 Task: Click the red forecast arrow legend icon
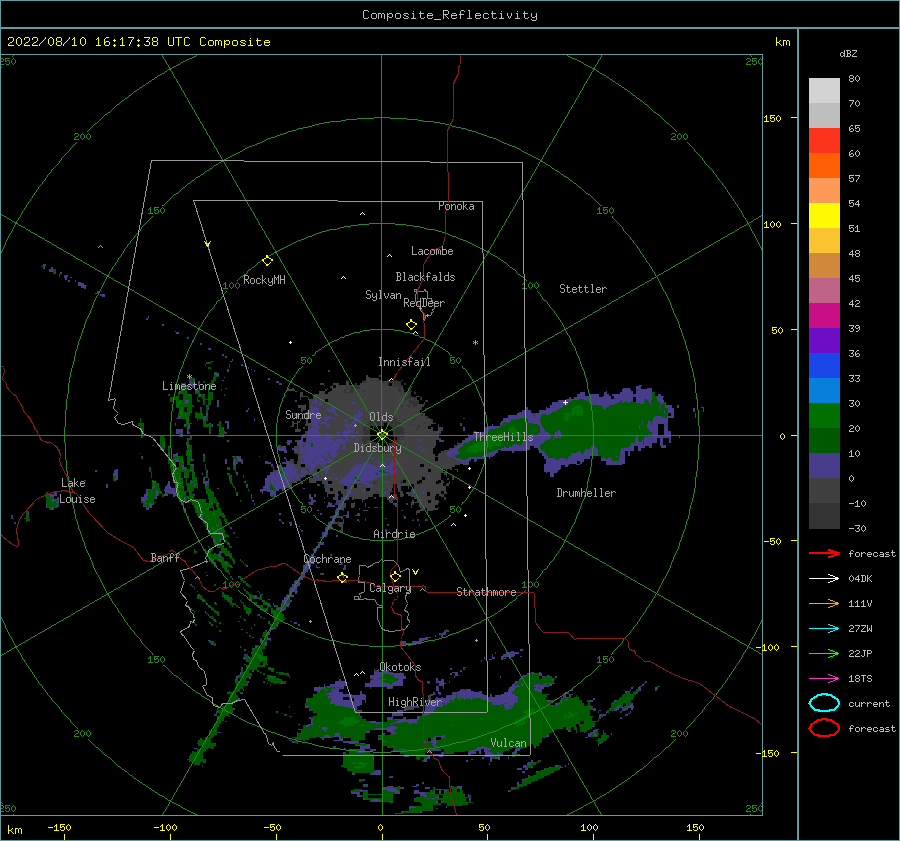click(x=824, y=553)
